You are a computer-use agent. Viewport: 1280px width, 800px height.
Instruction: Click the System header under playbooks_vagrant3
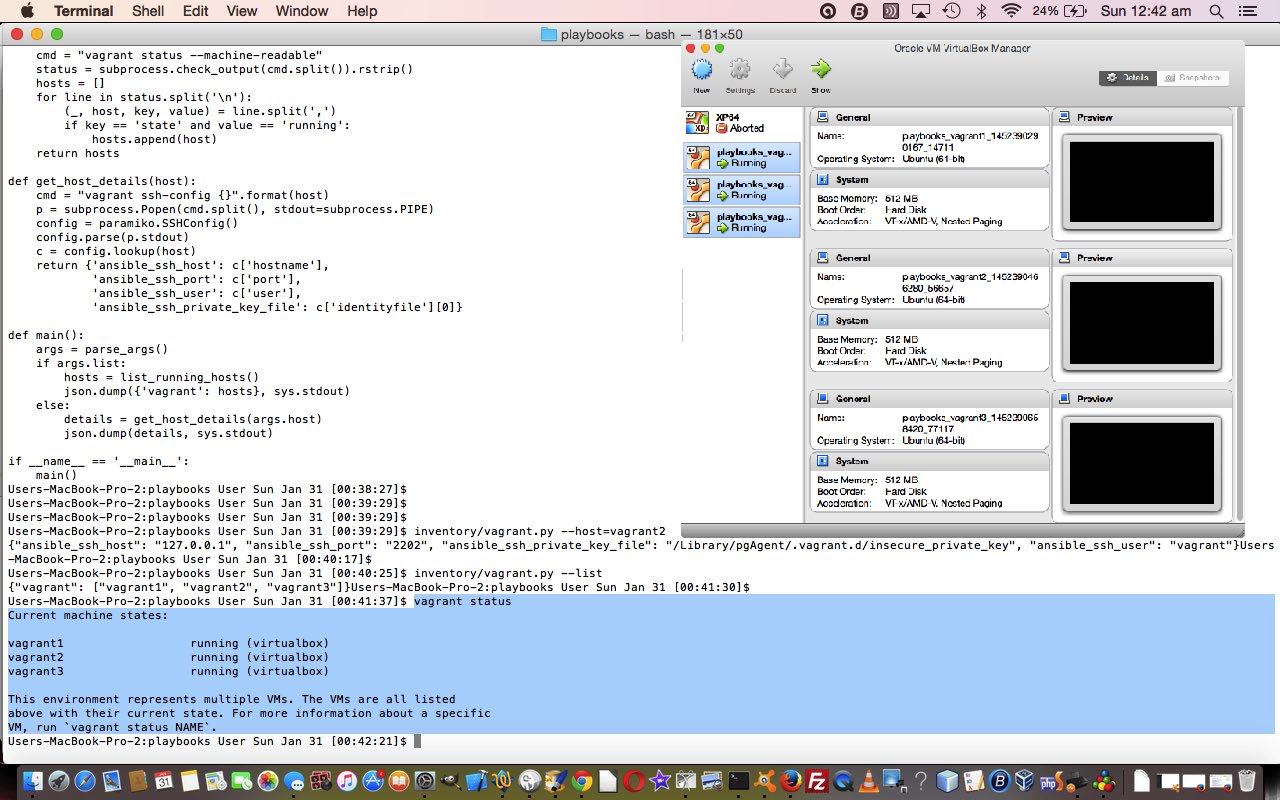pos(929,462)
